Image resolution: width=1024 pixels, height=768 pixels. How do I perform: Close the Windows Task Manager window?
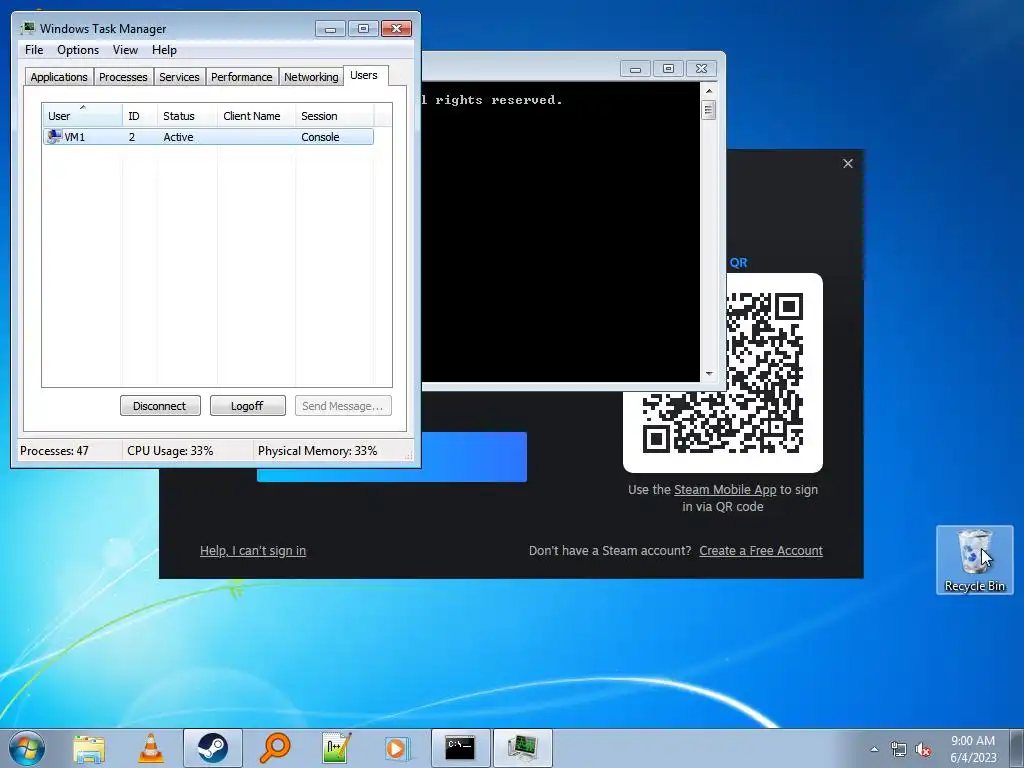pos(396,29)
